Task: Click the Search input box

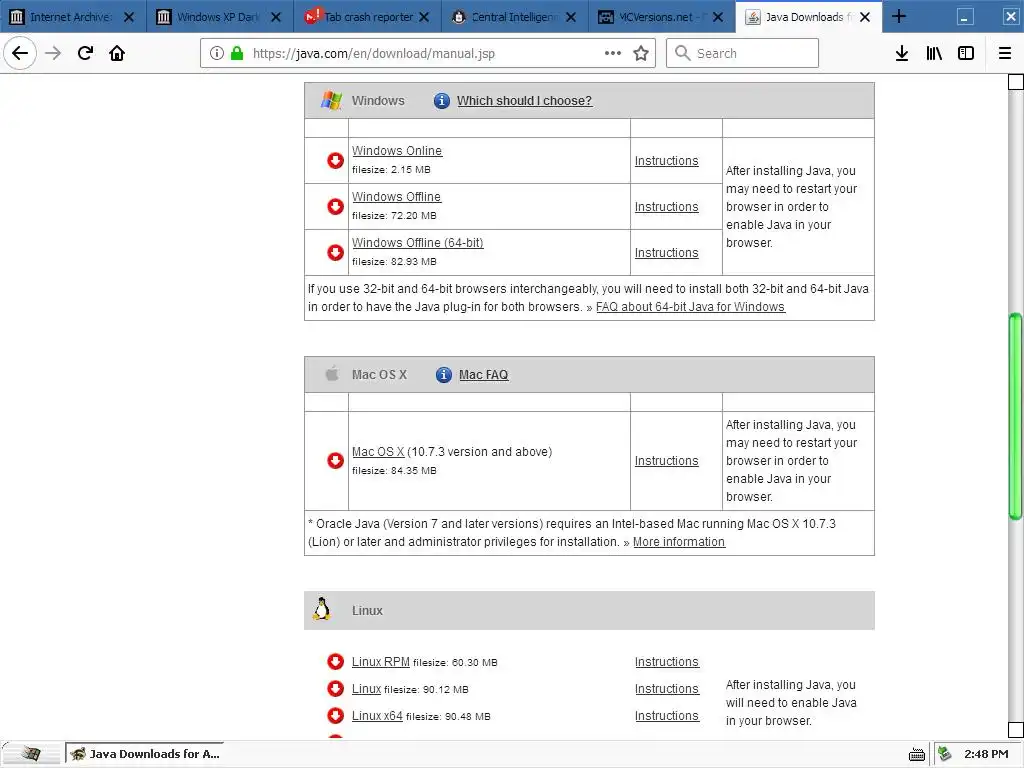Action: [x=743, y=53]
